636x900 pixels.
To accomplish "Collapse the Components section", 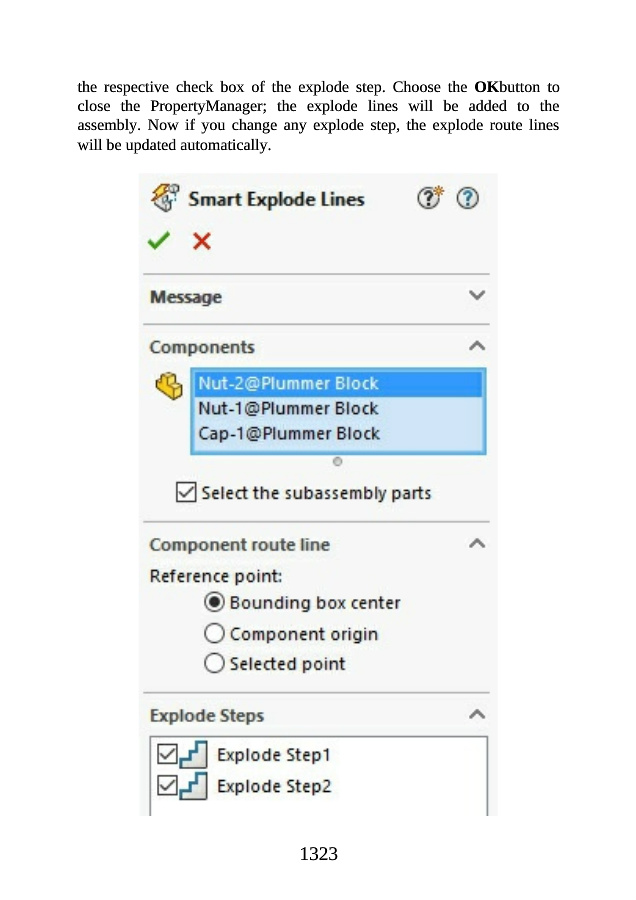I will (x=477, y=347).
